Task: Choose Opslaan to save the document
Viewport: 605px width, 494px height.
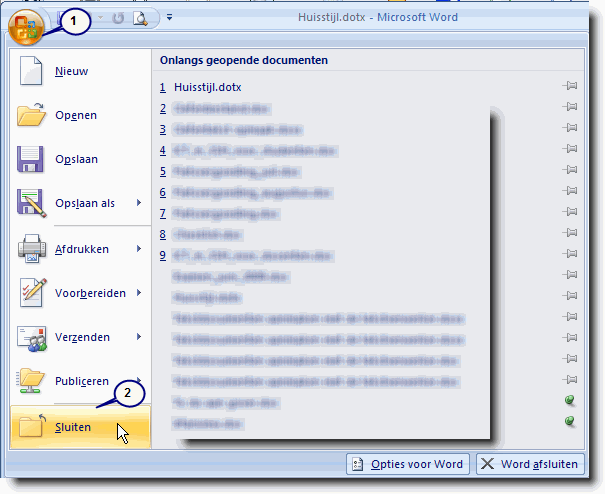Action: pos(80,159)
